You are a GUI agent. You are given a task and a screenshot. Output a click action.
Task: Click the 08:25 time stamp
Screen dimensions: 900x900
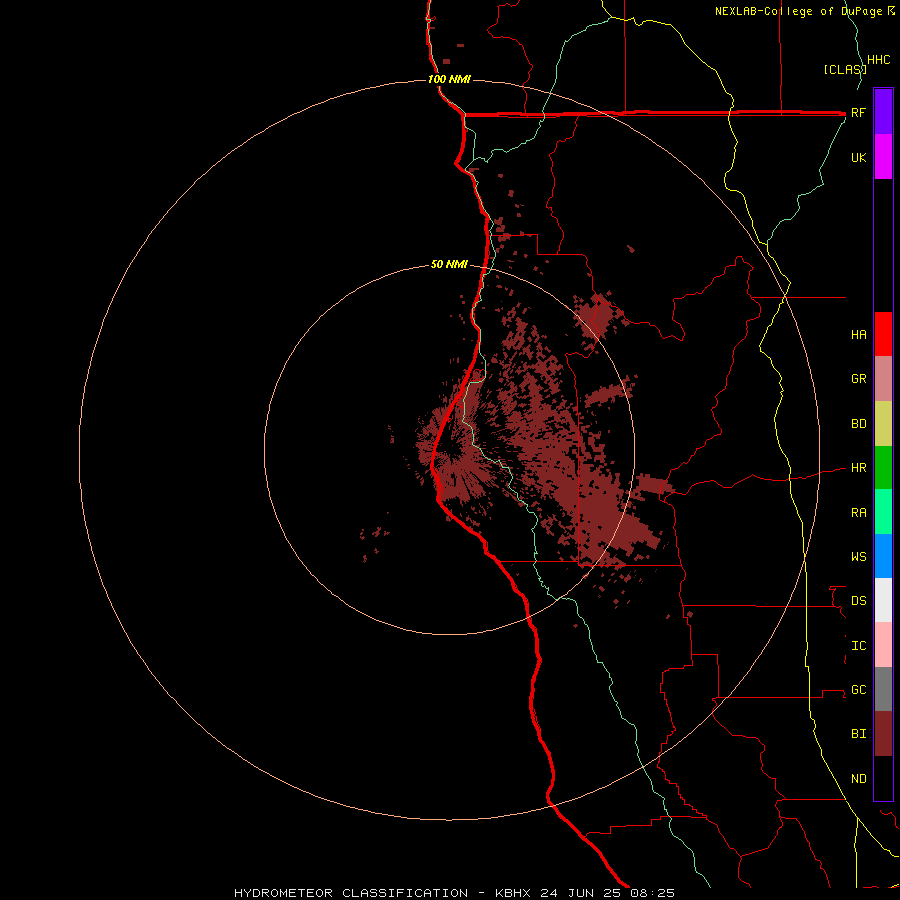(652, 893)
